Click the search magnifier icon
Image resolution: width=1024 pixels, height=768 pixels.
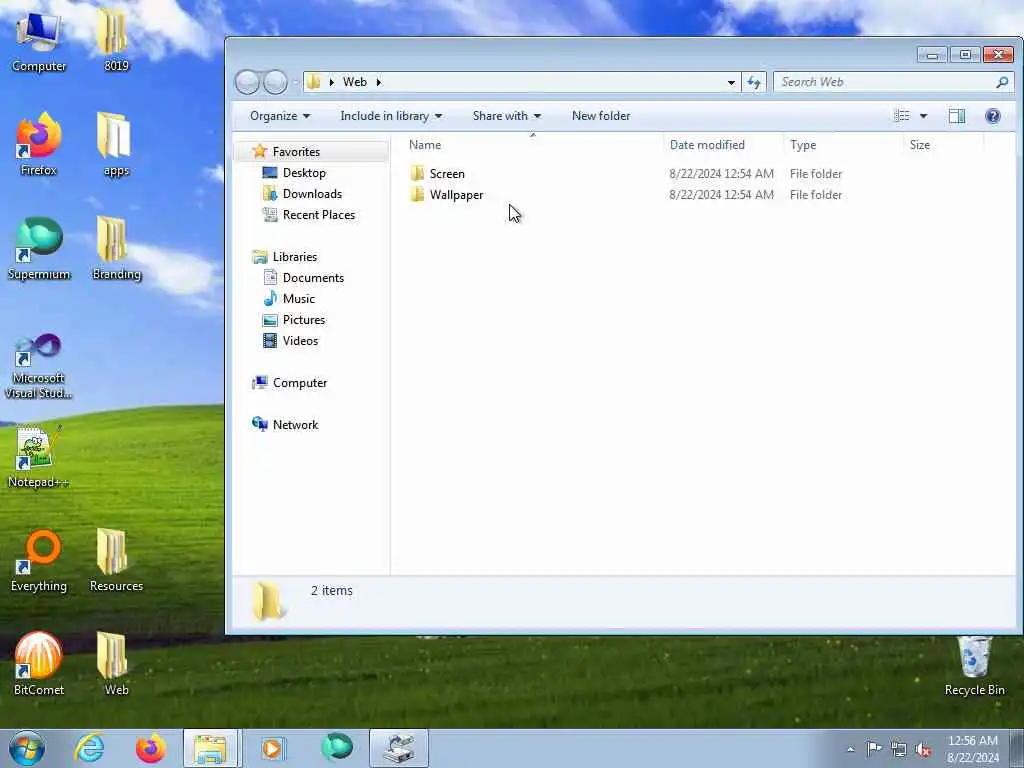click(x=1002, y=82)
